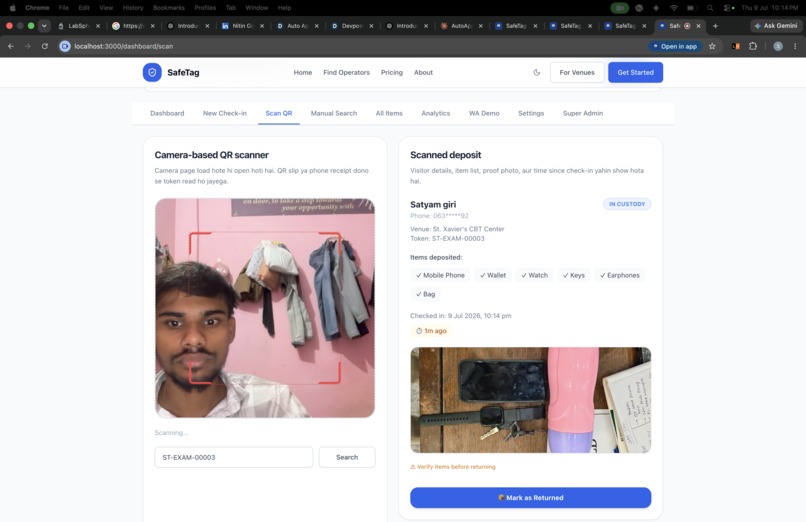Click the deposited items proof photo
806x522 pixels.
coord(530,400)
